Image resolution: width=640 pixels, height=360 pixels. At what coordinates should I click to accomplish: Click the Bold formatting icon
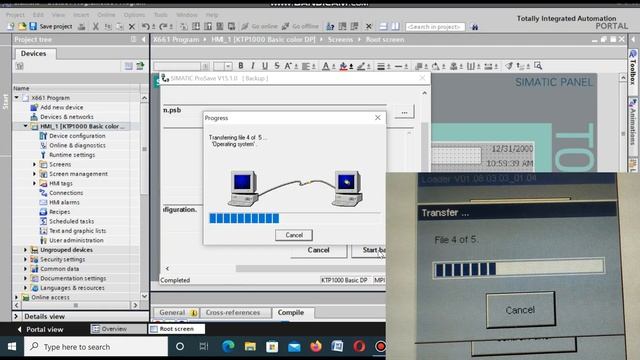tap(241, 66)
